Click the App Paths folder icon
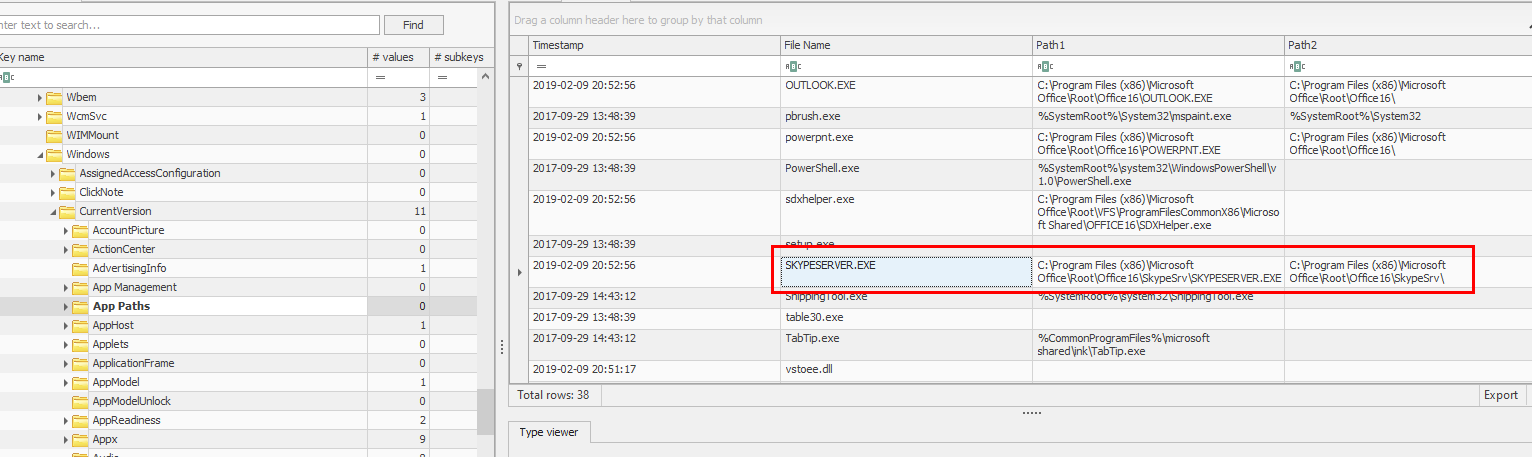The image size is (1532, 457). point(80,306)
